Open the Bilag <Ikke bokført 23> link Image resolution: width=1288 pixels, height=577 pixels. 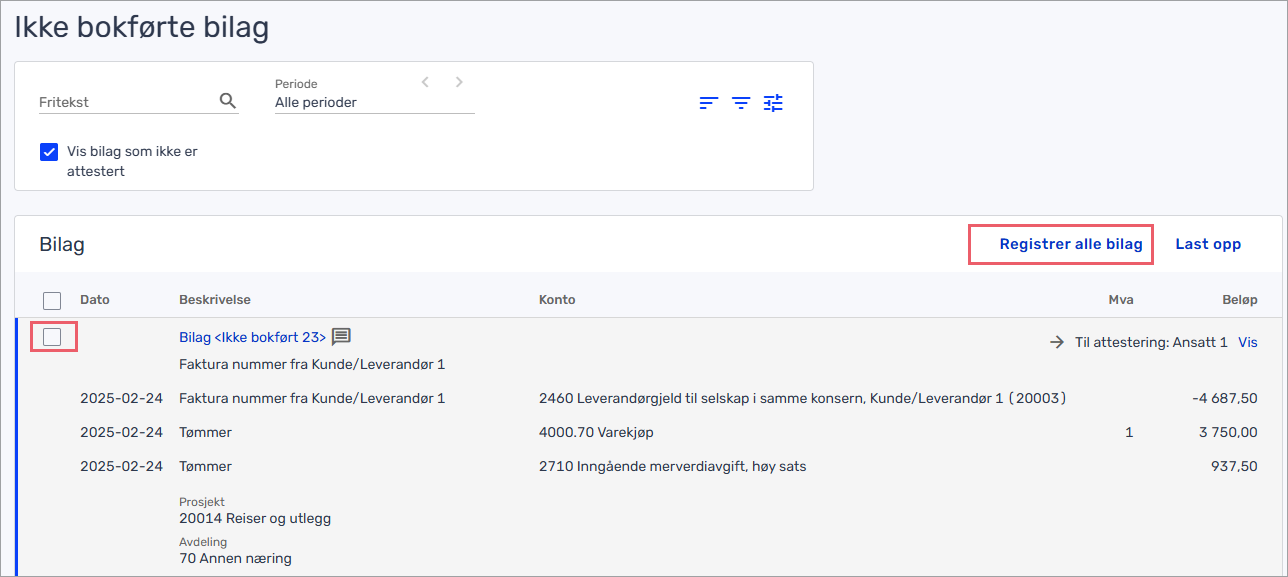click(x=252, y=338)
